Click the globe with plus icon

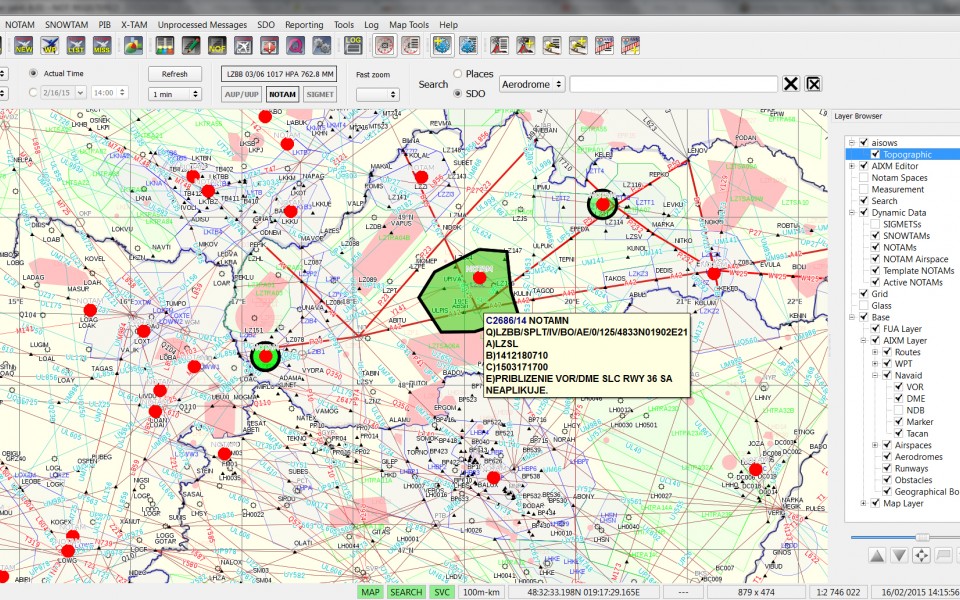pyautogui.click(x=441, y=45)
